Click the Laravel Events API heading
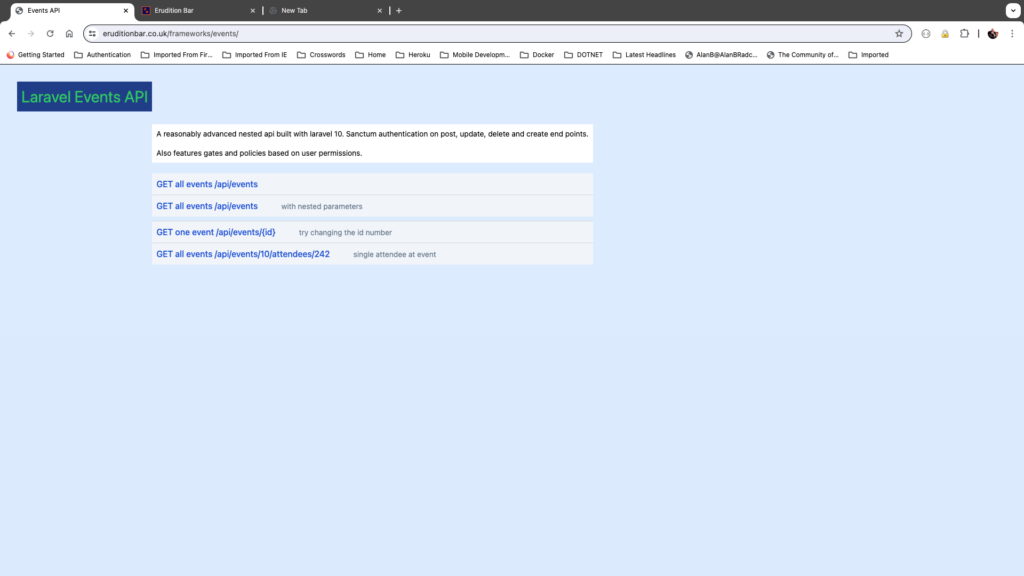Screen dimensions: 1024x576 (x=84, y=97)
